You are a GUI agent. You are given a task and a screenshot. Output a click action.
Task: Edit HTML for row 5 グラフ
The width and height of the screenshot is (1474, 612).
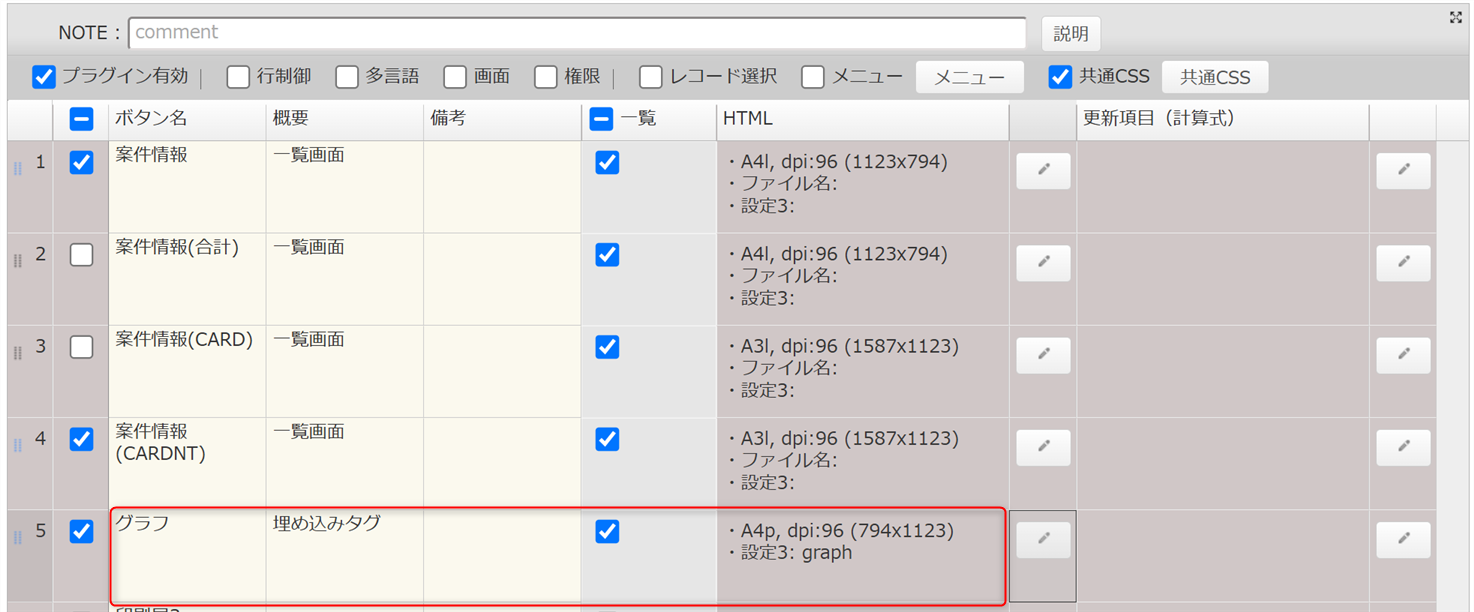(1043, 540)
